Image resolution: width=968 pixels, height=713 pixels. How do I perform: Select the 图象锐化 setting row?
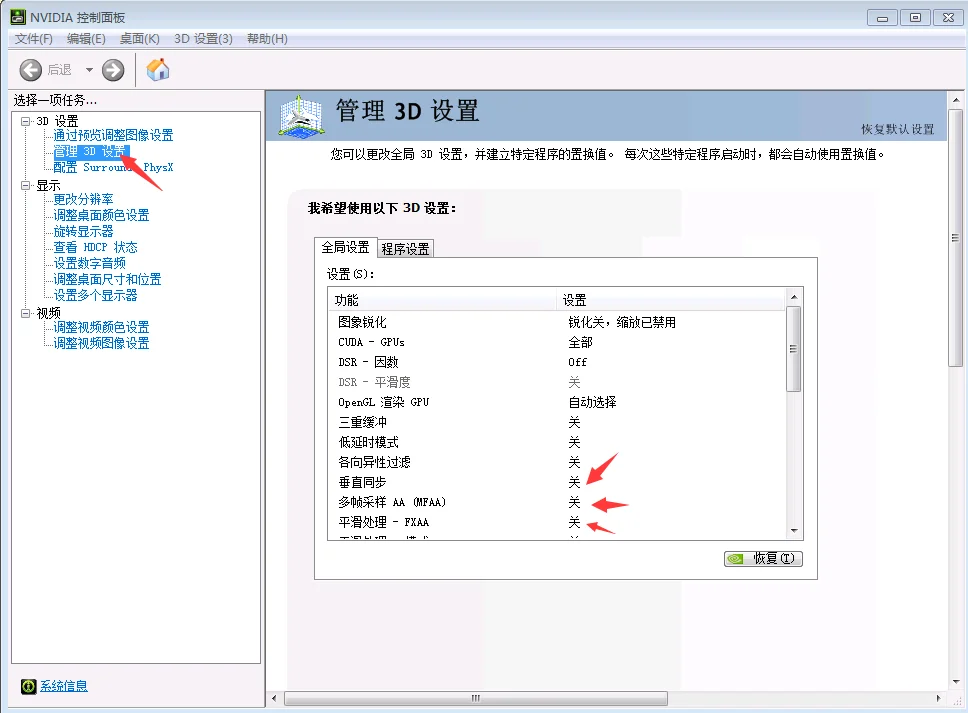click(557, 322)
